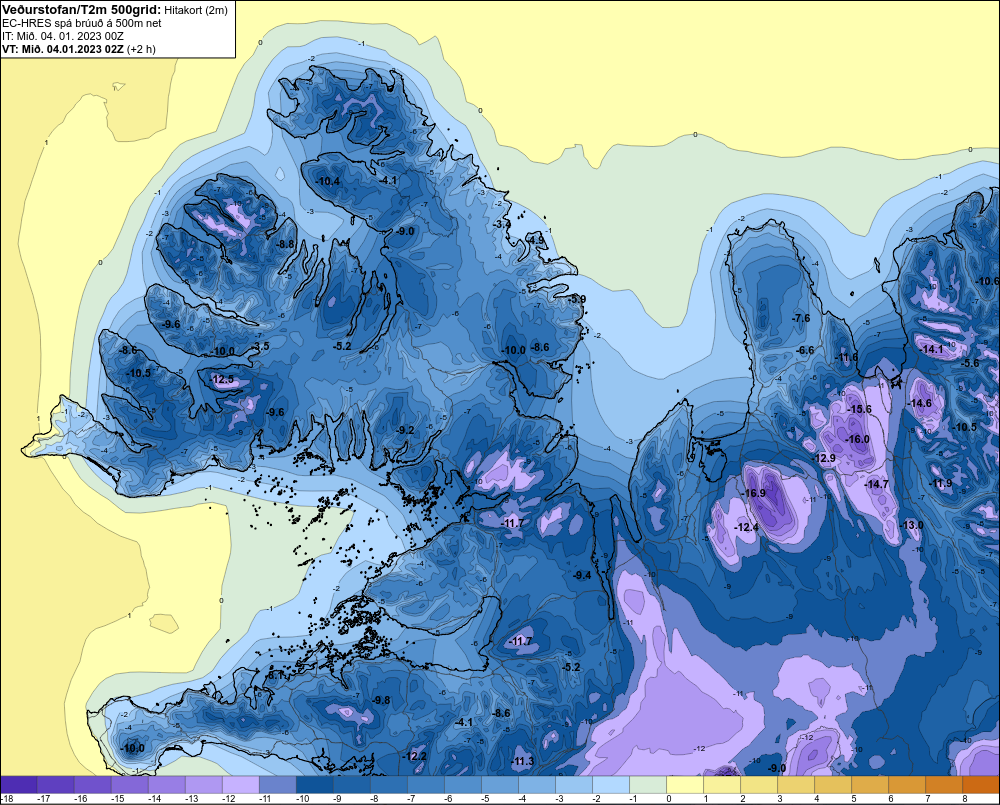
Task: Click the legend swatch labeled -10
Action: click(x=314, y=784)
